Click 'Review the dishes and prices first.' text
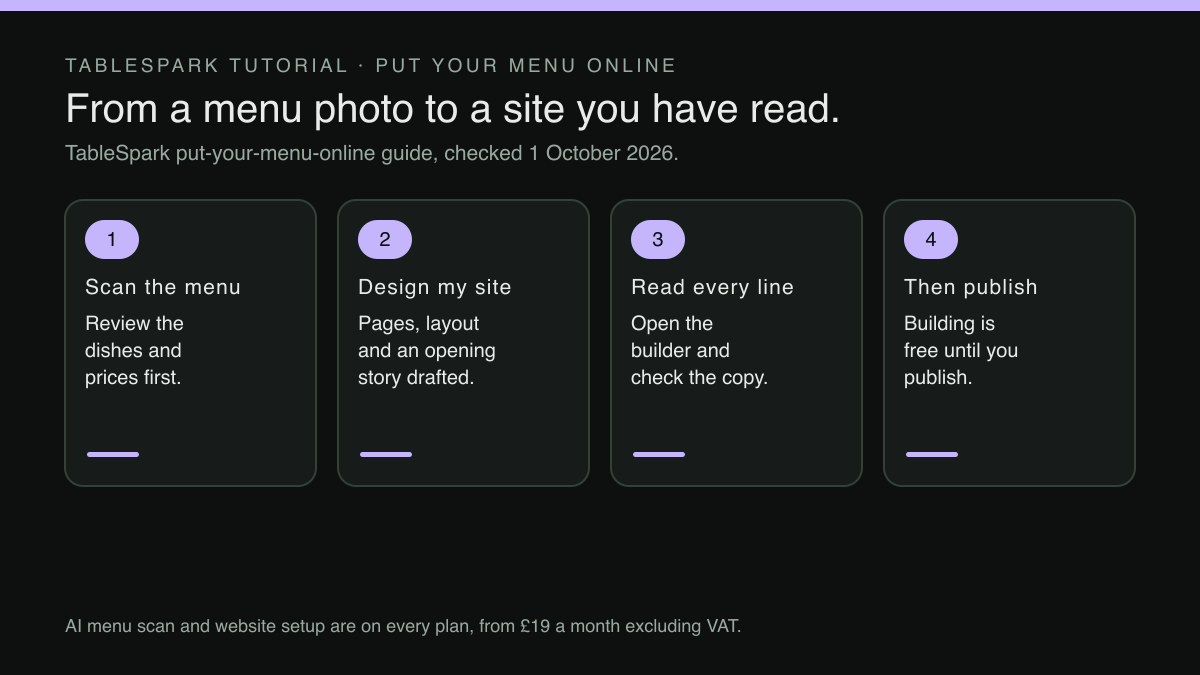 point(134,351)
